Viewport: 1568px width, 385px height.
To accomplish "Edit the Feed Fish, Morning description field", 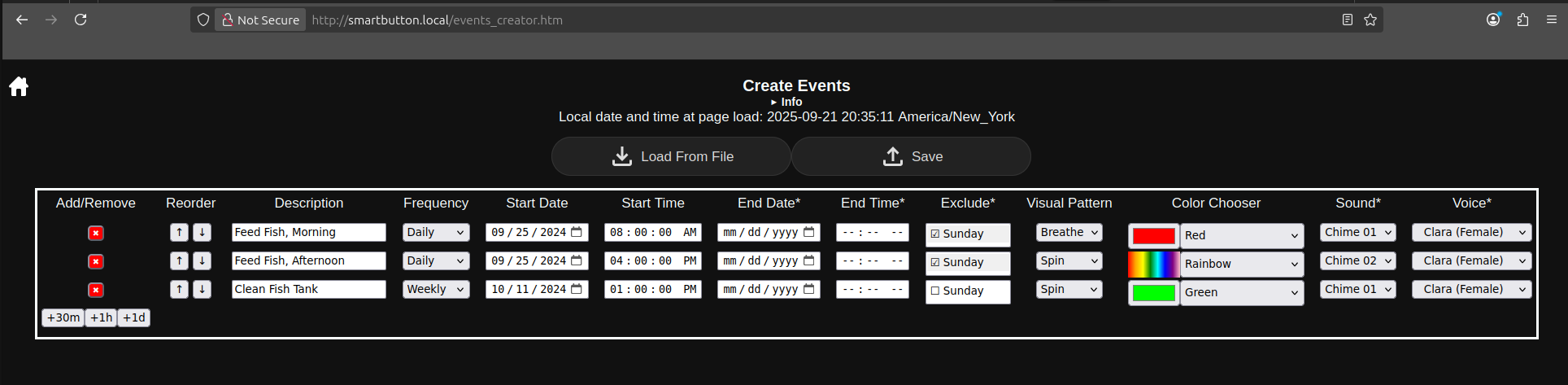I will point(309,232).
